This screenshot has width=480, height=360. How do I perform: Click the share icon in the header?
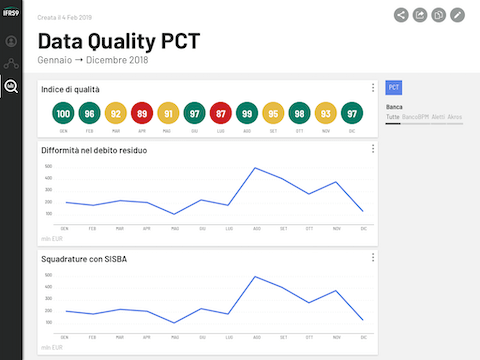[401, 15]
